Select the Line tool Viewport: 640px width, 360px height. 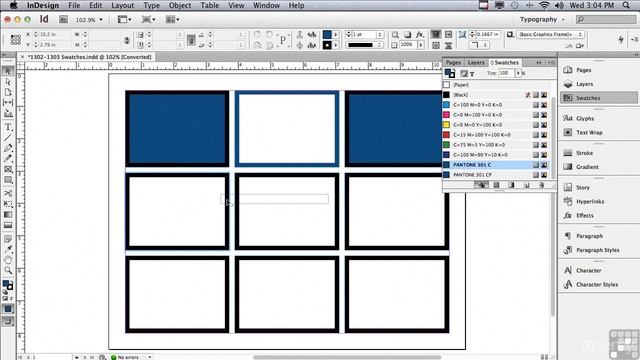coord(8,138)
